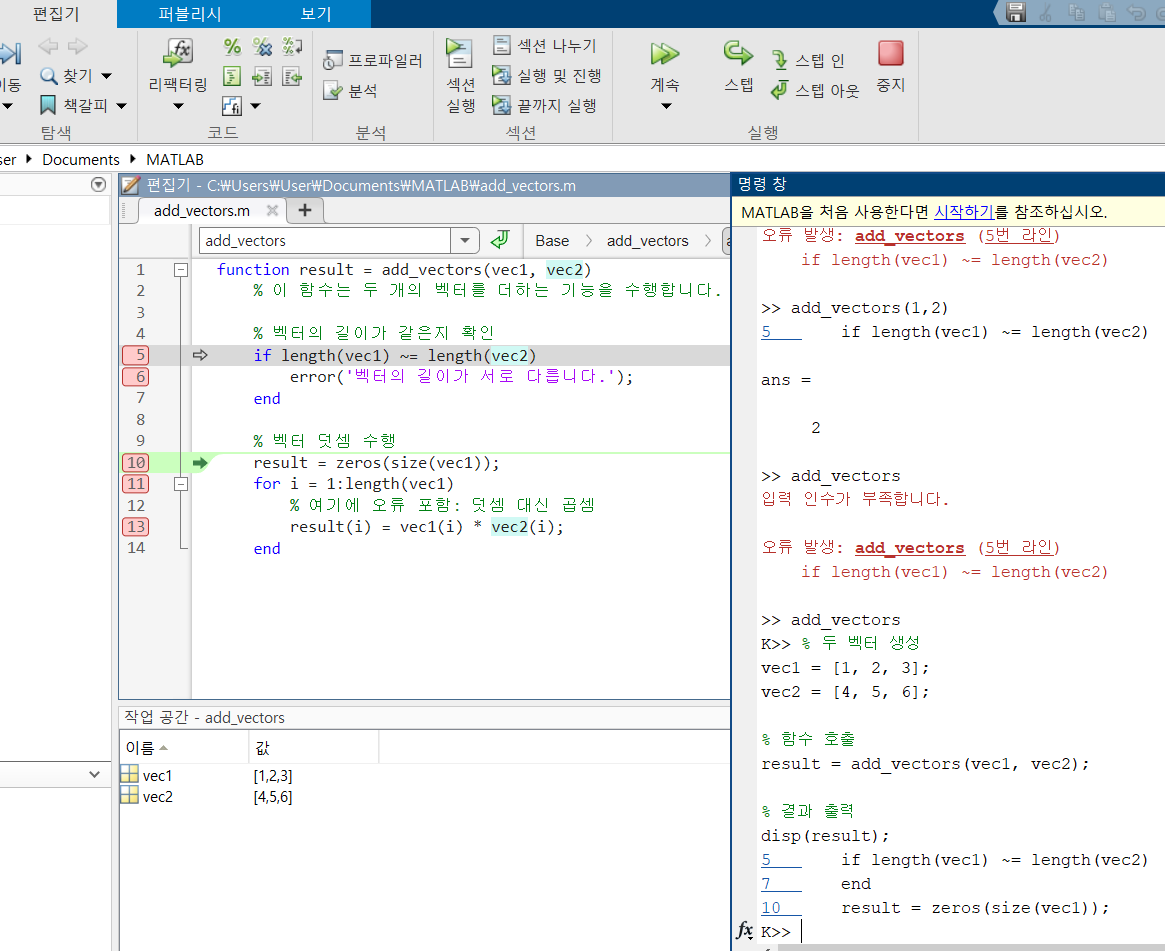Image resolution: width=1165 pixels, height=951 pixels.
Task: Expand the details panel chevron
Action: 94,774
